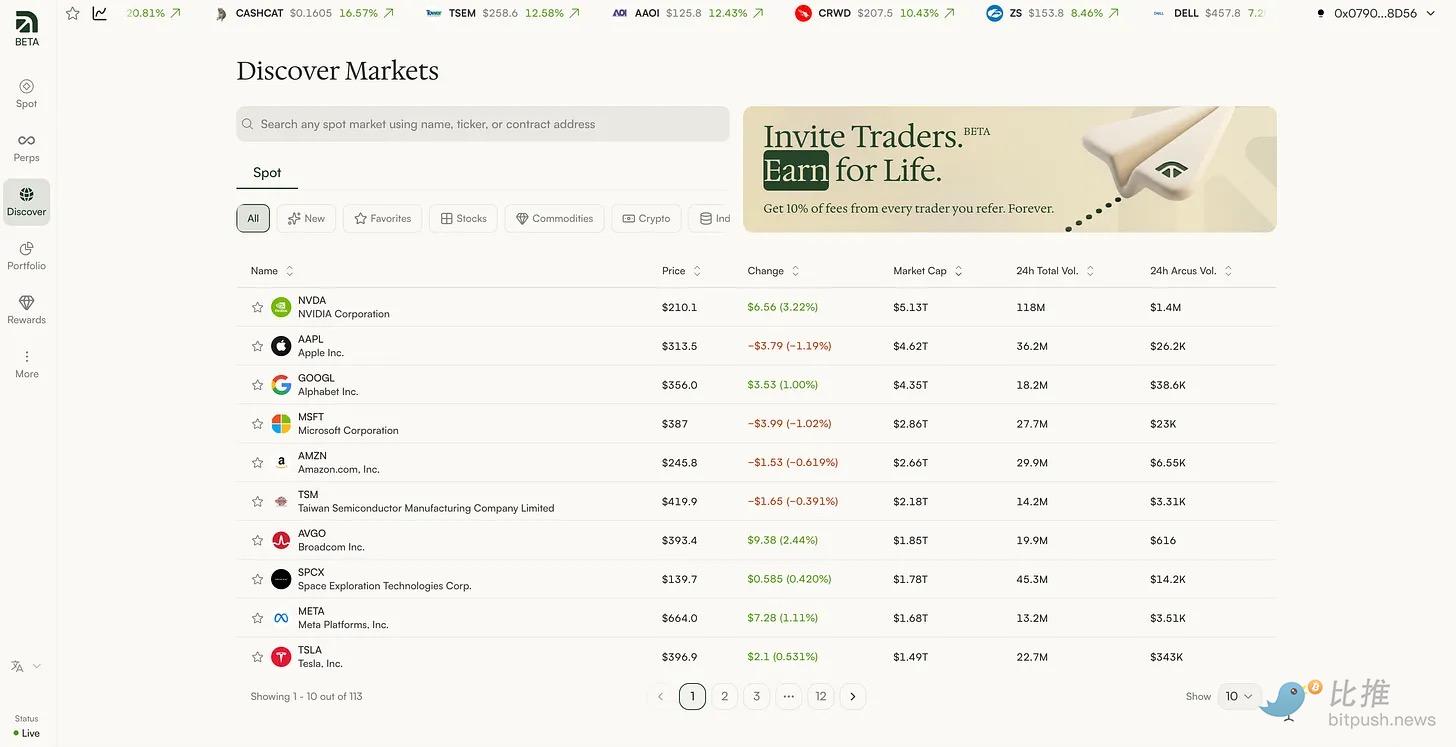
Task: Select the Crypto filter chip
Action: (646, 218)
